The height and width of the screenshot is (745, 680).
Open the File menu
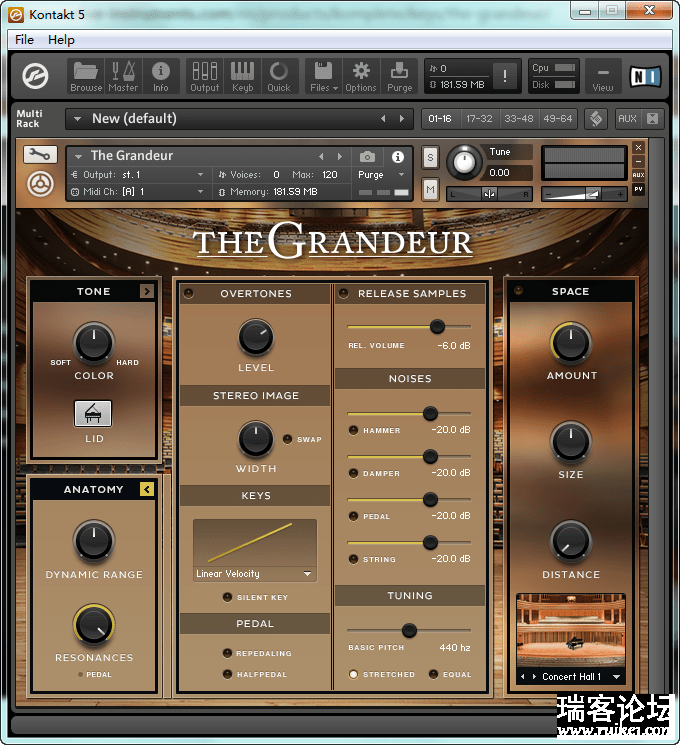(x=24, y=39)
